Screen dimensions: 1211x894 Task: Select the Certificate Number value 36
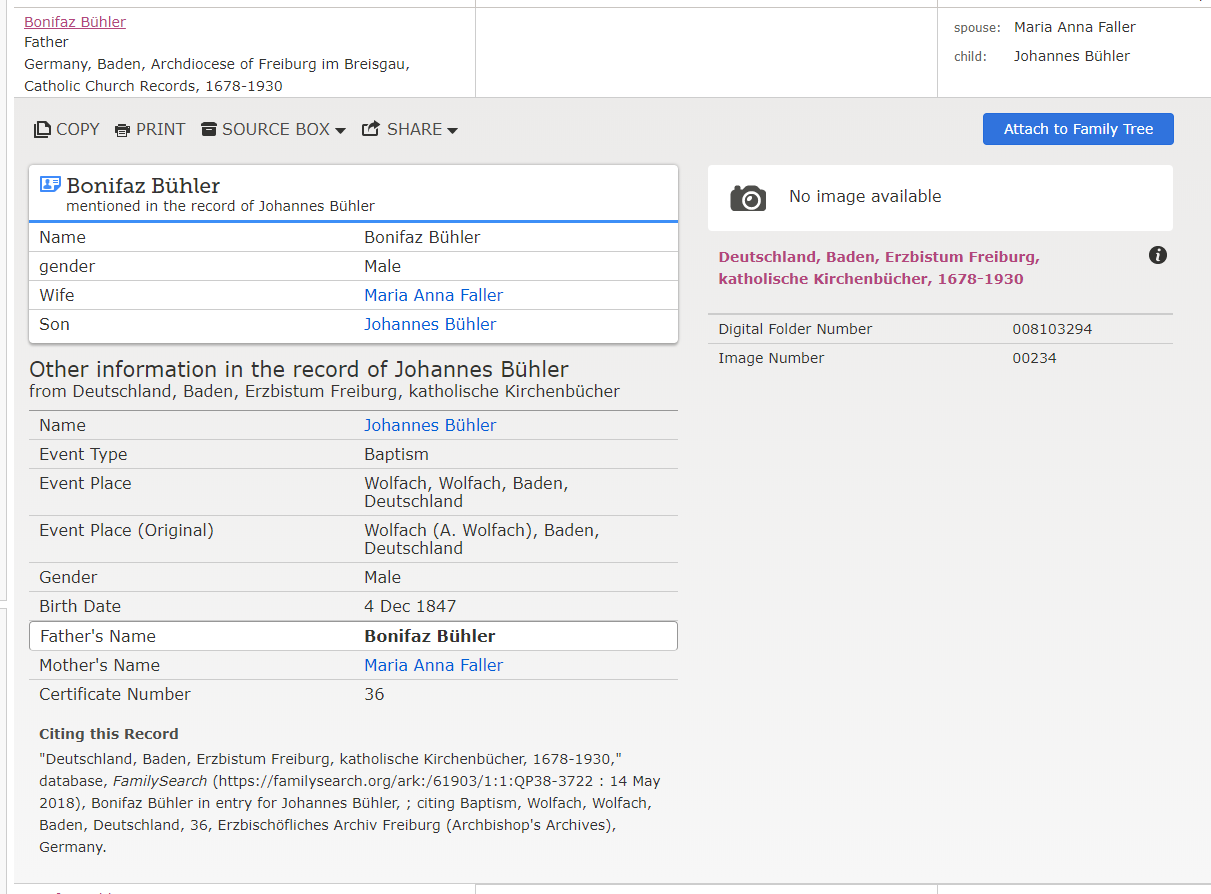coord(374,694)
